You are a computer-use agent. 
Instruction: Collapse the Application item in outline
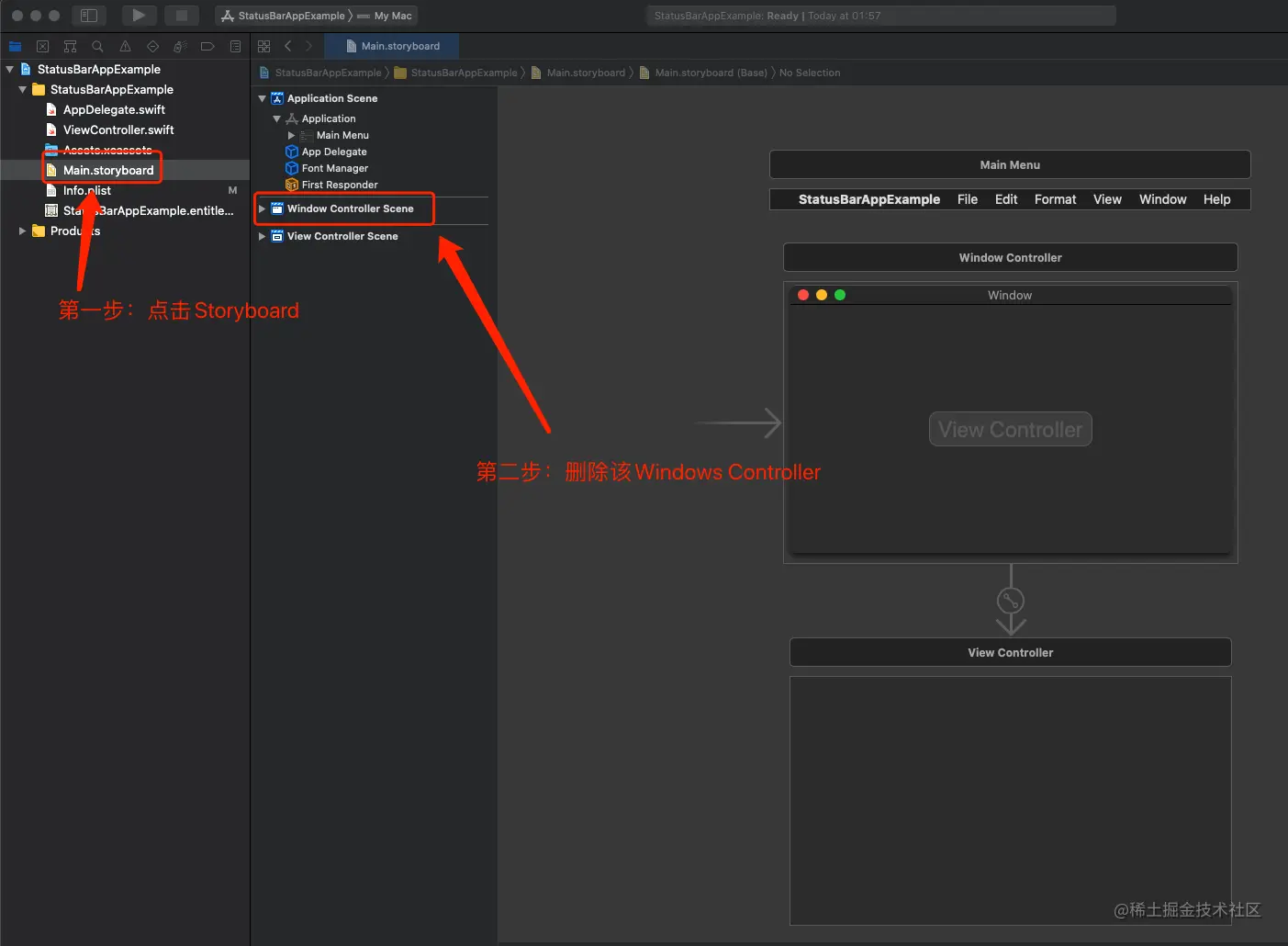[x=277, y=118]
